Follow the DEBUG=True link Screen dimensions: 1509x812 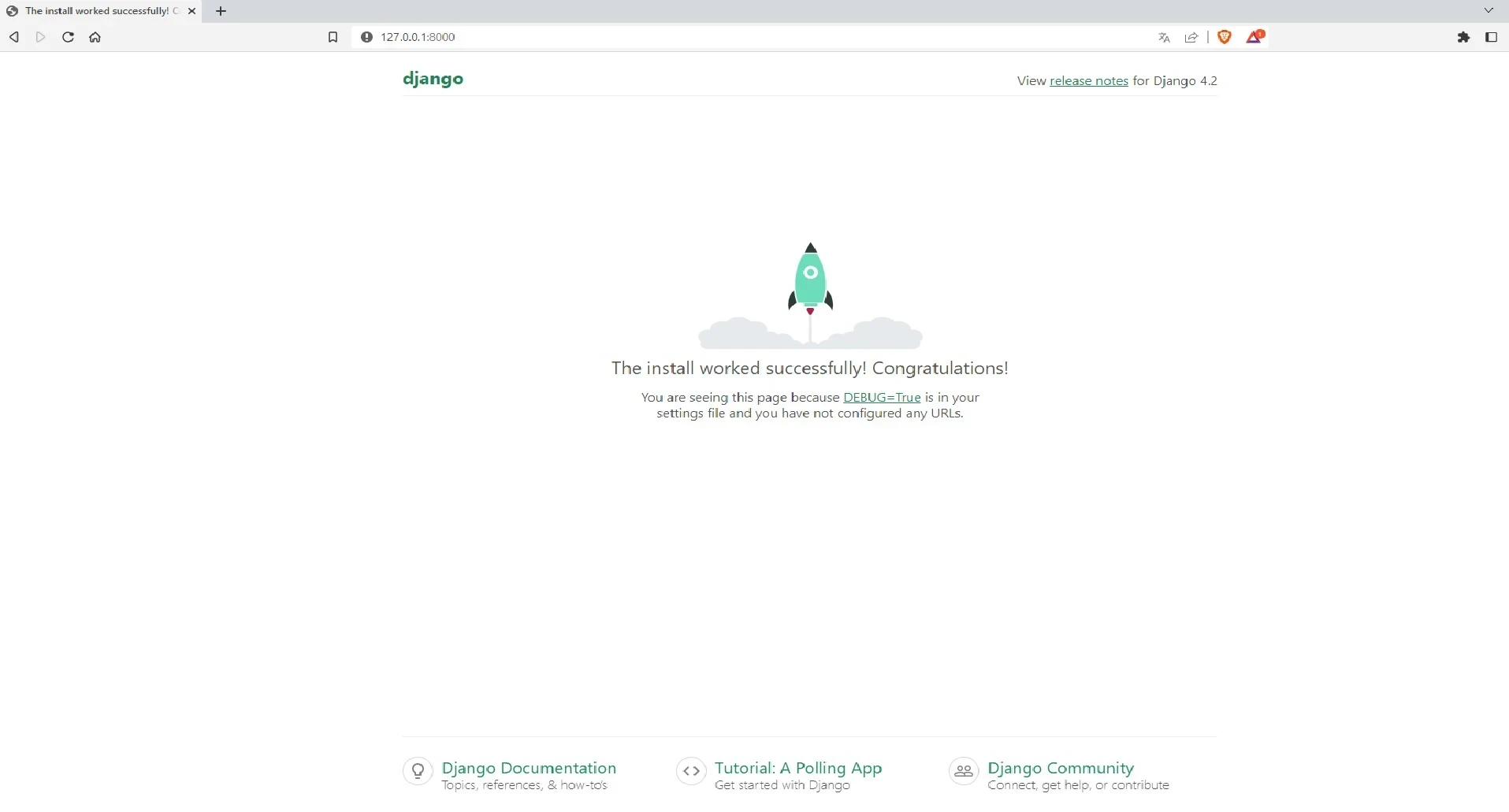click(882, 398)
